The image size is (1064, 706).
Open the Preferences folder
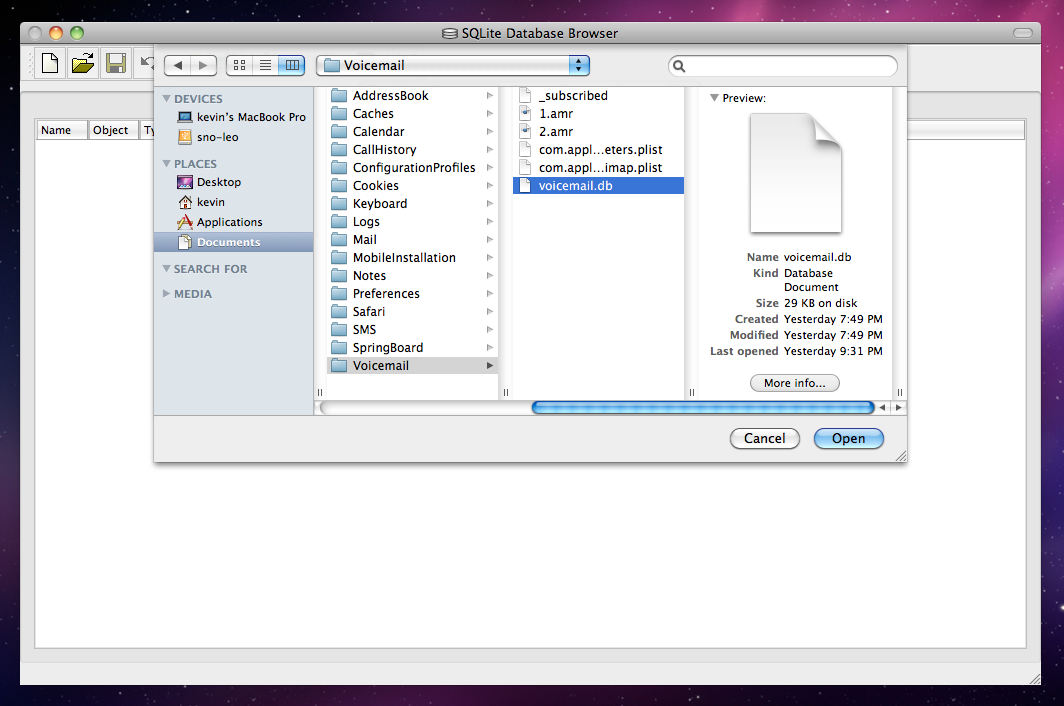point(413,293)
